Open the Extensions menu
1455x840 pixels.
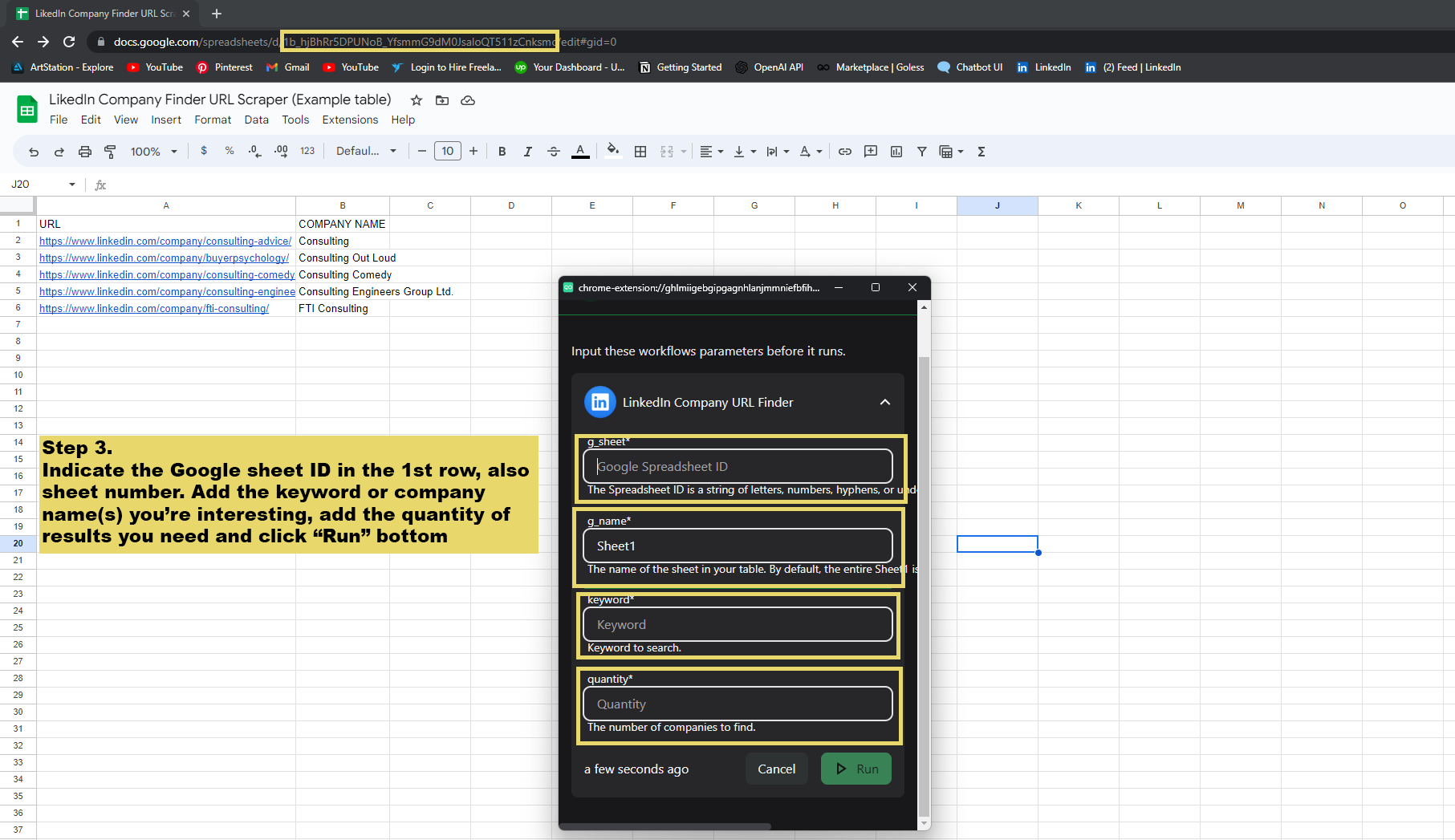350,120
